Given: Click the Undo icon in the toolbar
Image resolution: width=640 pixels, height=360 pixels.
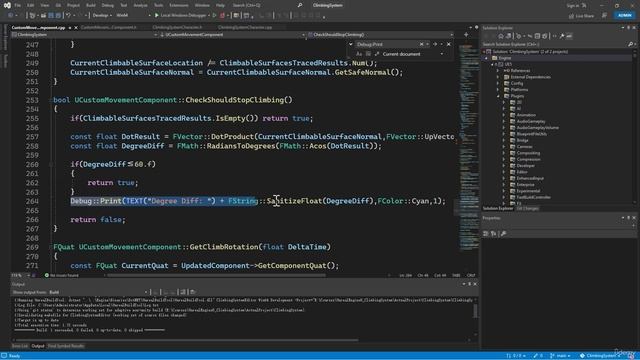Looking at the screenshot, I should point(68,15).
